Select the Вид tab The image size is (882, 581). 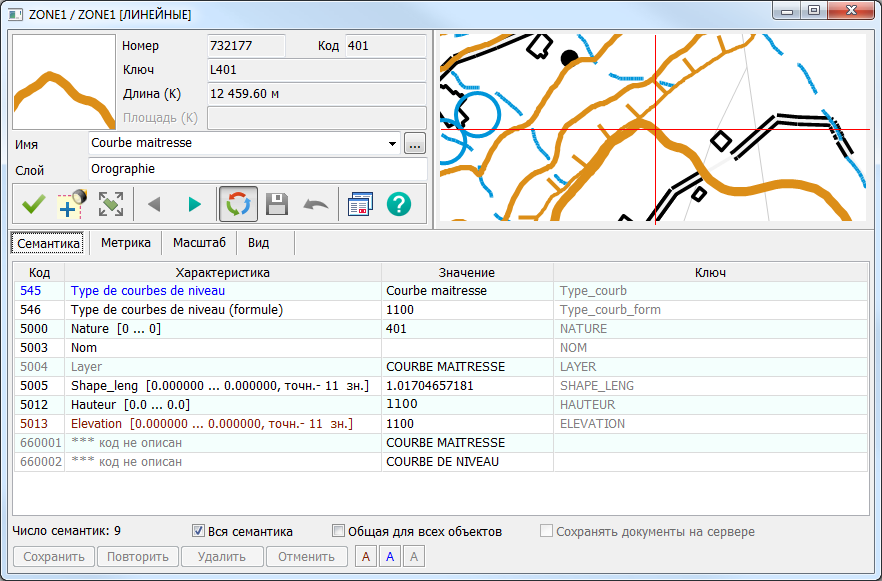click(x=258, y=243)
